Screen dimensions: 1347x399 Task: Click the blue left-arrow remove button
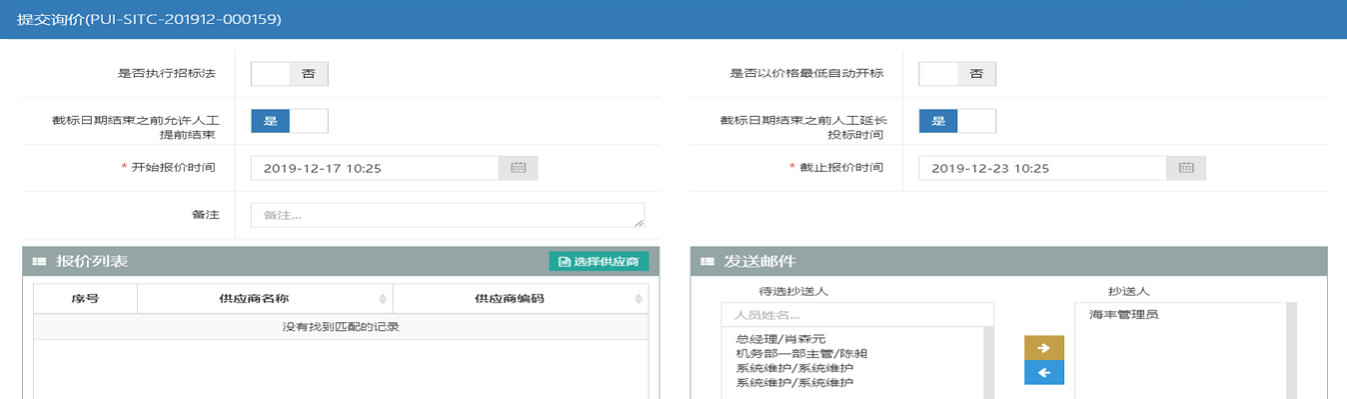point(1044,373)
